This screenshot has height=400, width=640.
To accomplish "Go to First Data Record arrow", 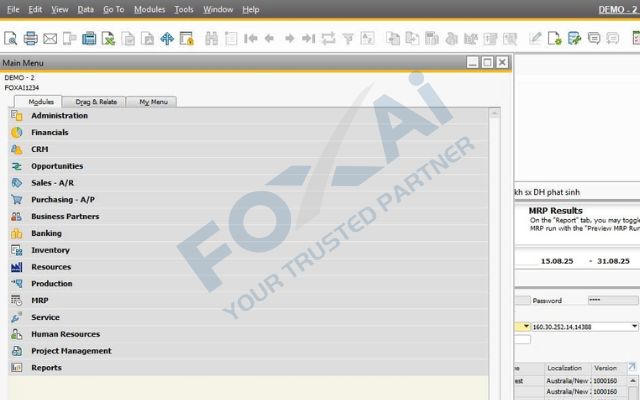I will click(251, 39).
